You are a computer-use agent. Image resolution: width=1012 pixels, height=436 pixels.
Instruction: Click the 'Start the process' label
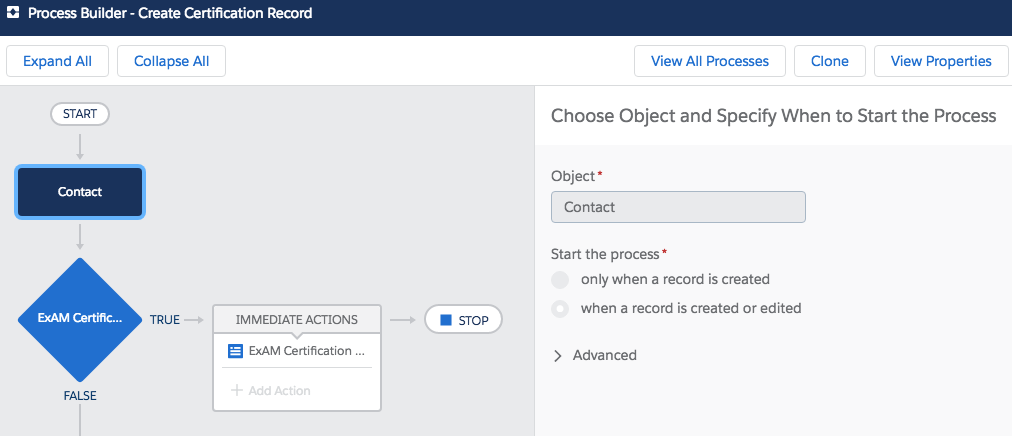603,254
